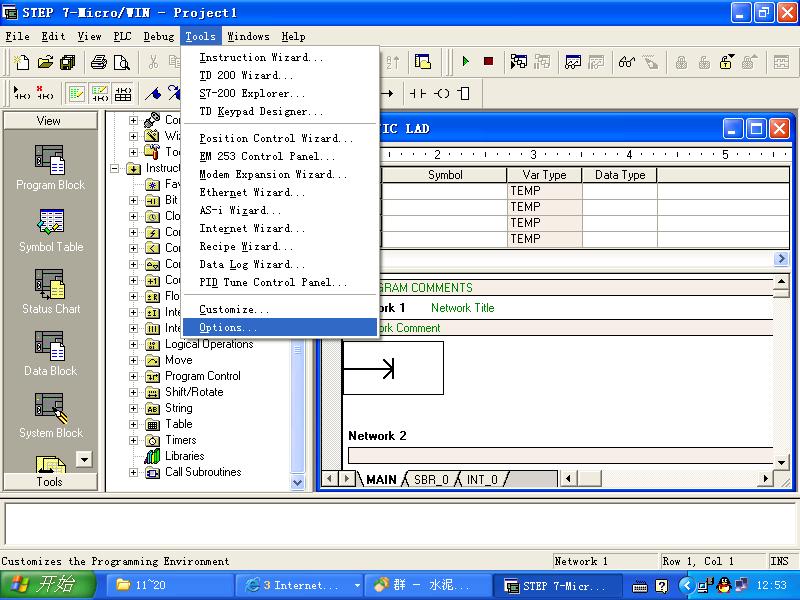Click the Print Preview icon

(121, 62)
